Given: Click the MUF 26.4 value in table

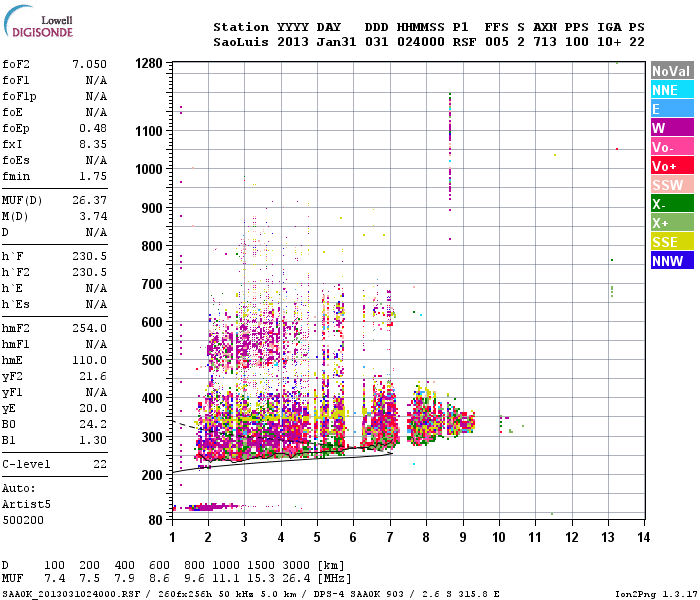Looking at the screenshot, I should pyautogui.click(x=296, y=579).
